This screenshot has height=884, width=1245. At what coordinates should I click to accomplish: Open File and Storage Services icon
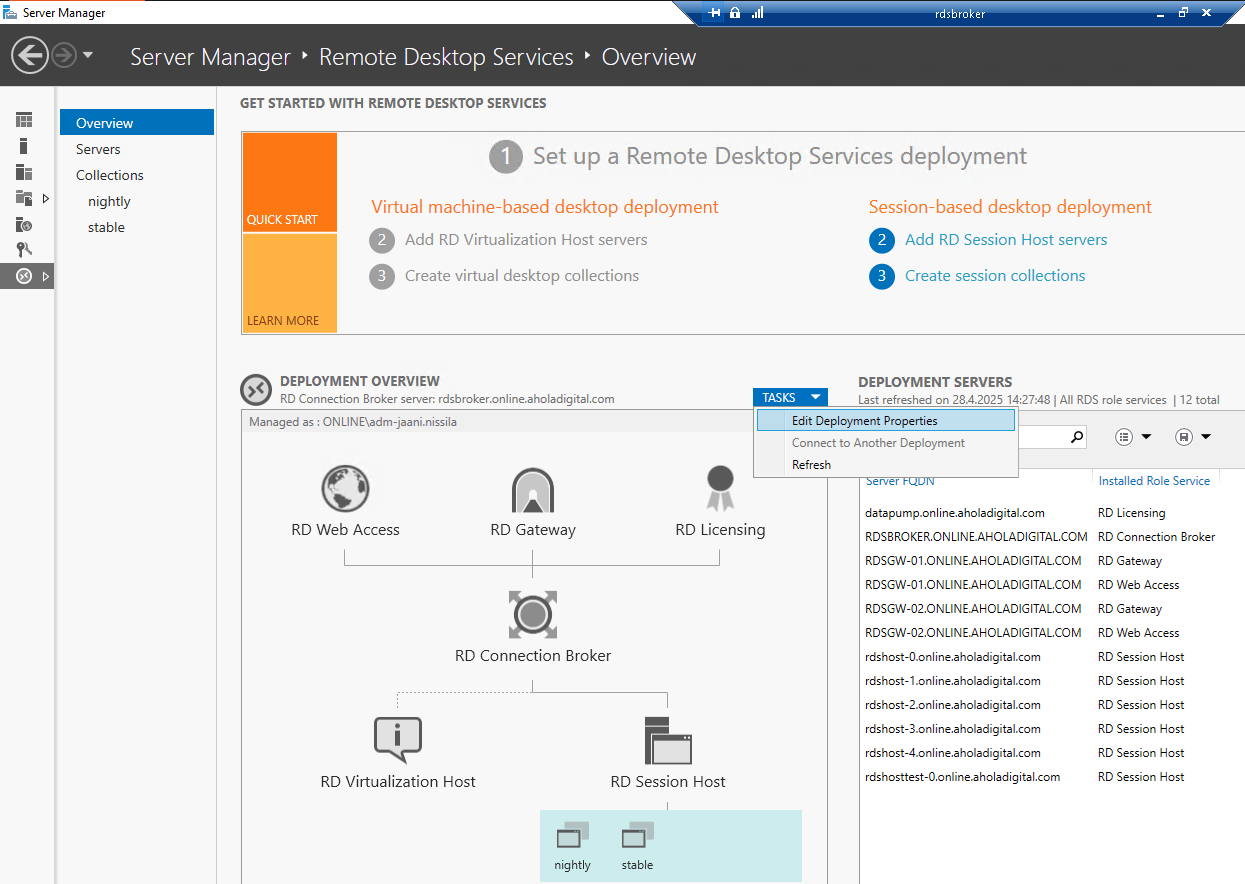(x=24, y=198)
